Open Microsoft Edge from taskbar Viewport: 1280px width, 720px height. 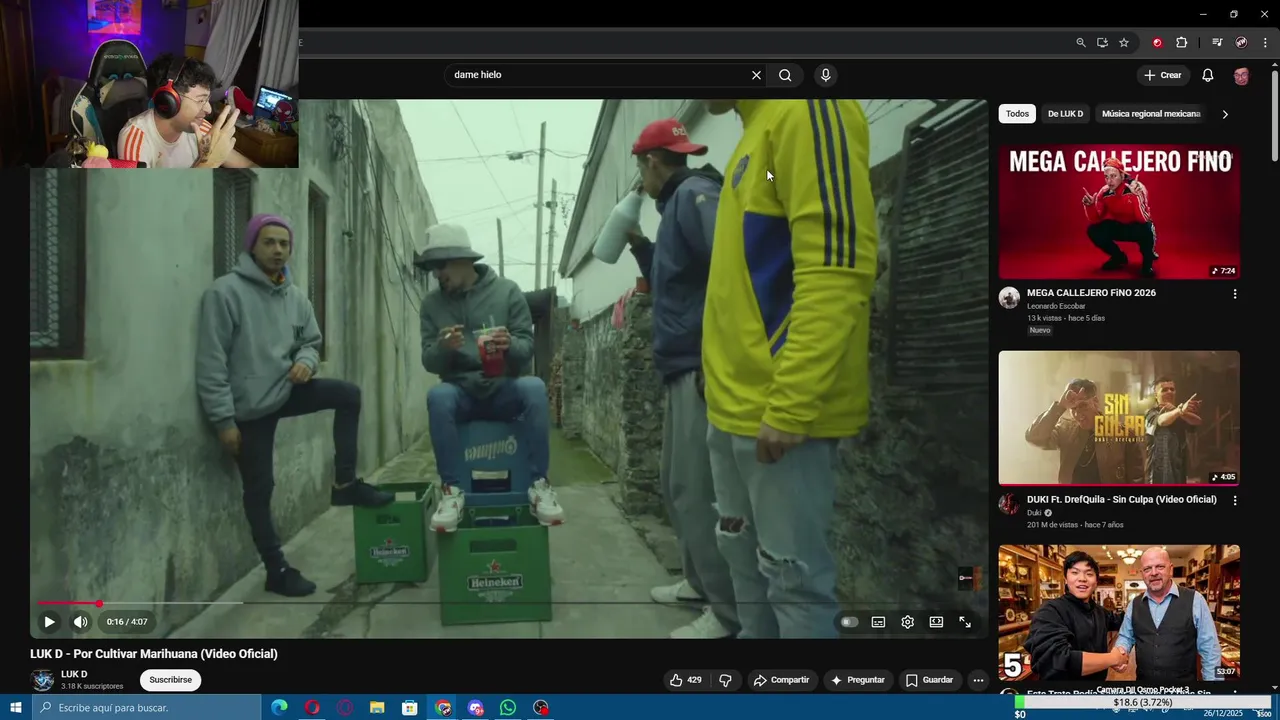click(279, 708)
